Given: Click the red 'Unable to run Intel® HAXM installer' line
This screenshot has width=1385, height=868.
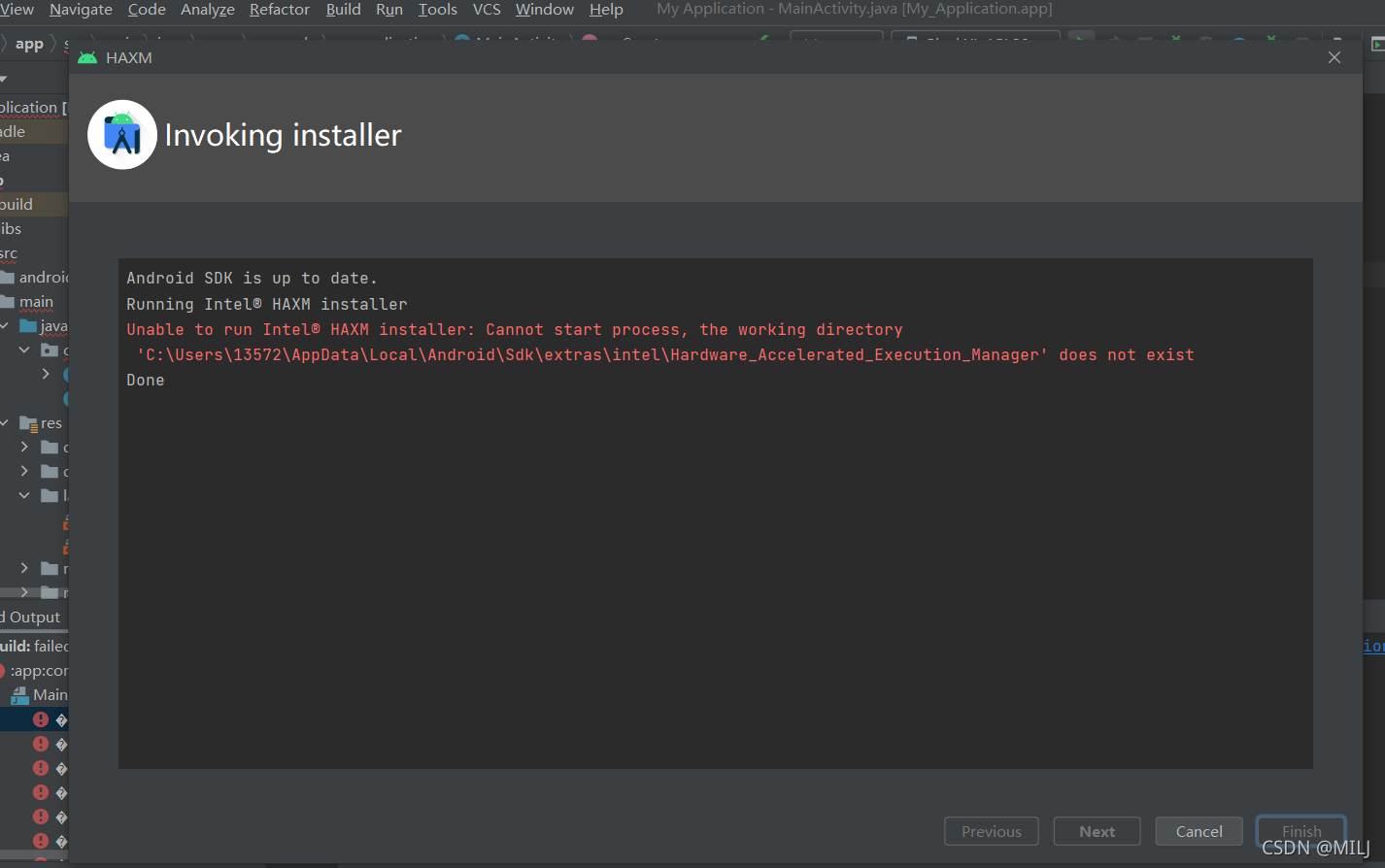Looking at the screenshot, I should click(x=515, y=330).
